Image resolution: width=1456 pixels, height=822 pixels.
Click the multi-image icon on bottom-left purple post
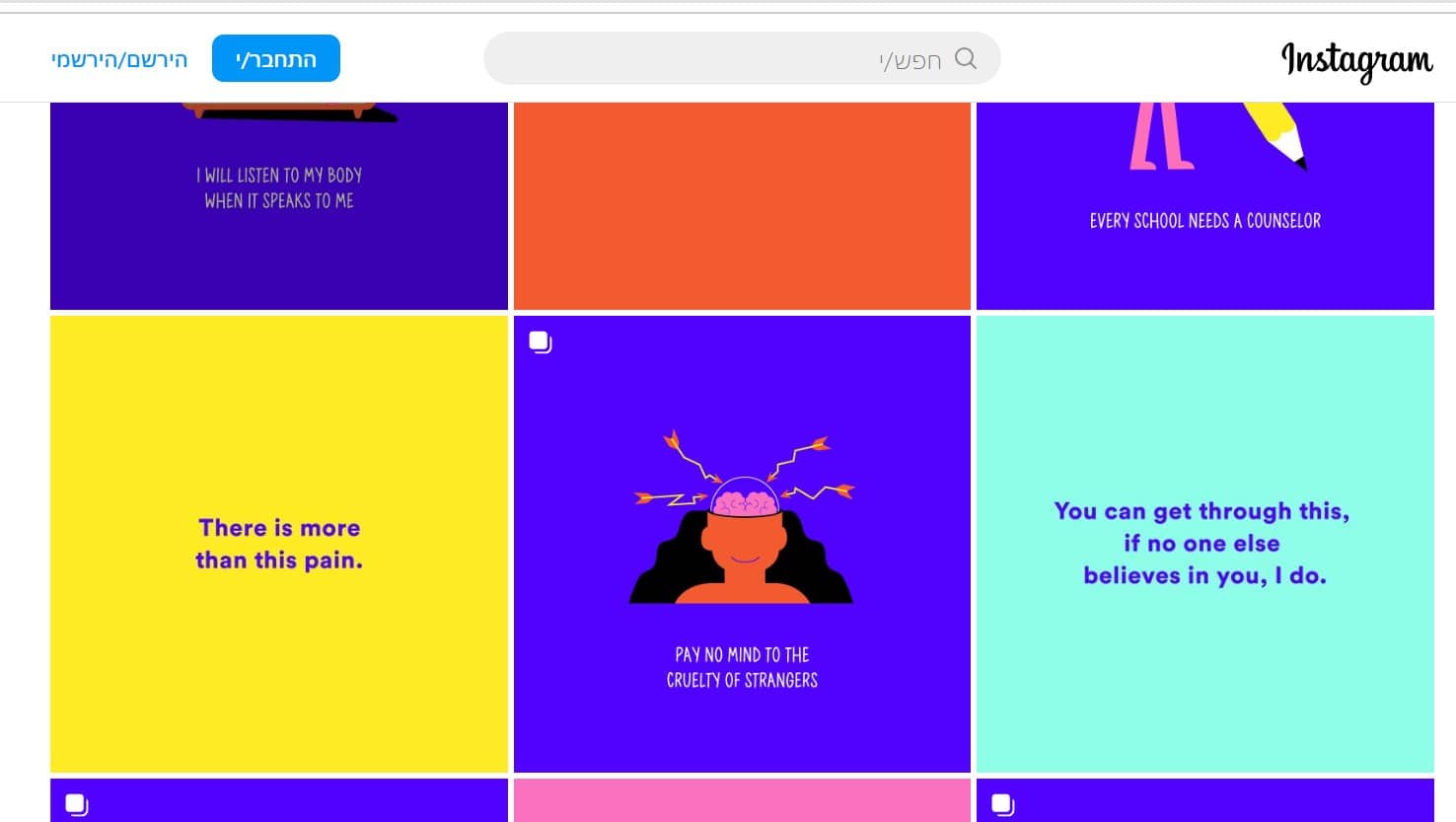tap(76, 804)
